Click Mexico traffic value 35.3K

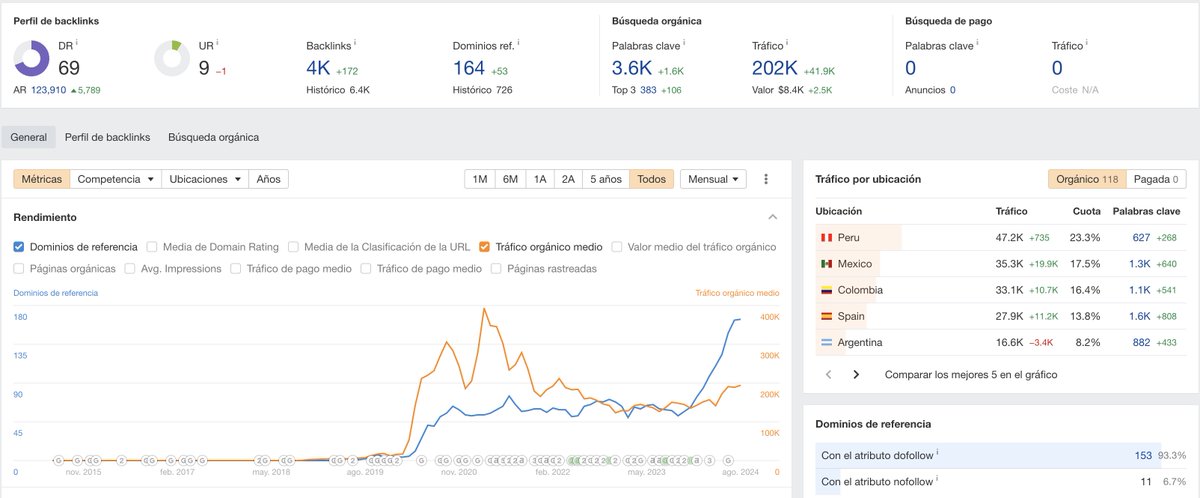tap(1010, 264)
